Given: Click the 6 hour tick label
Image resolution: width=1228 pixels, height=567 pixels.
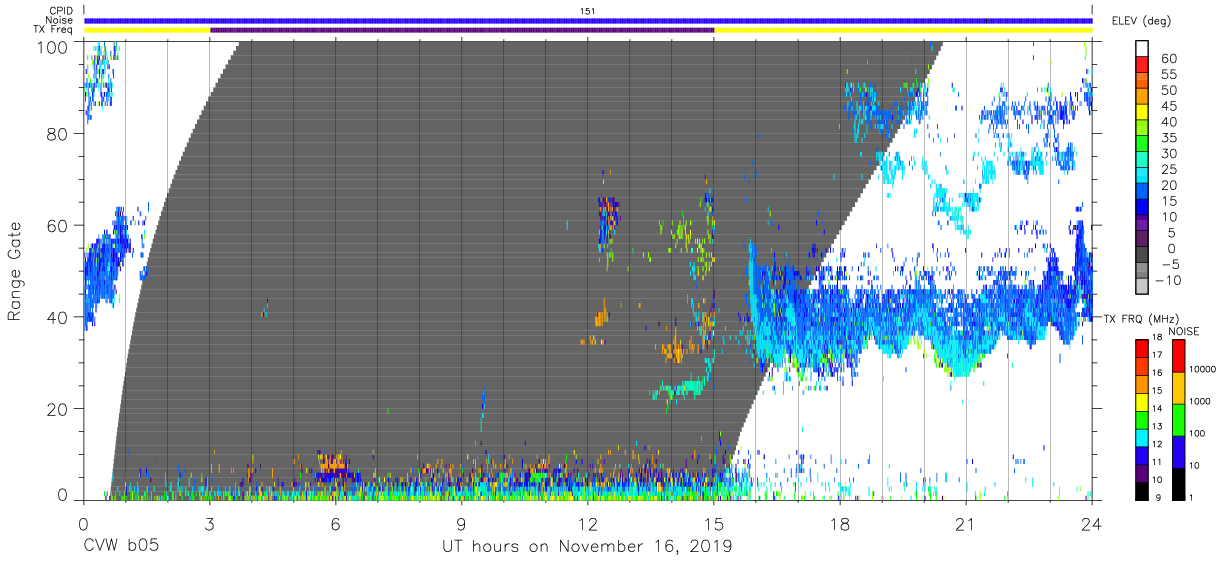Looking at the screenshot, I should [335, 522].
